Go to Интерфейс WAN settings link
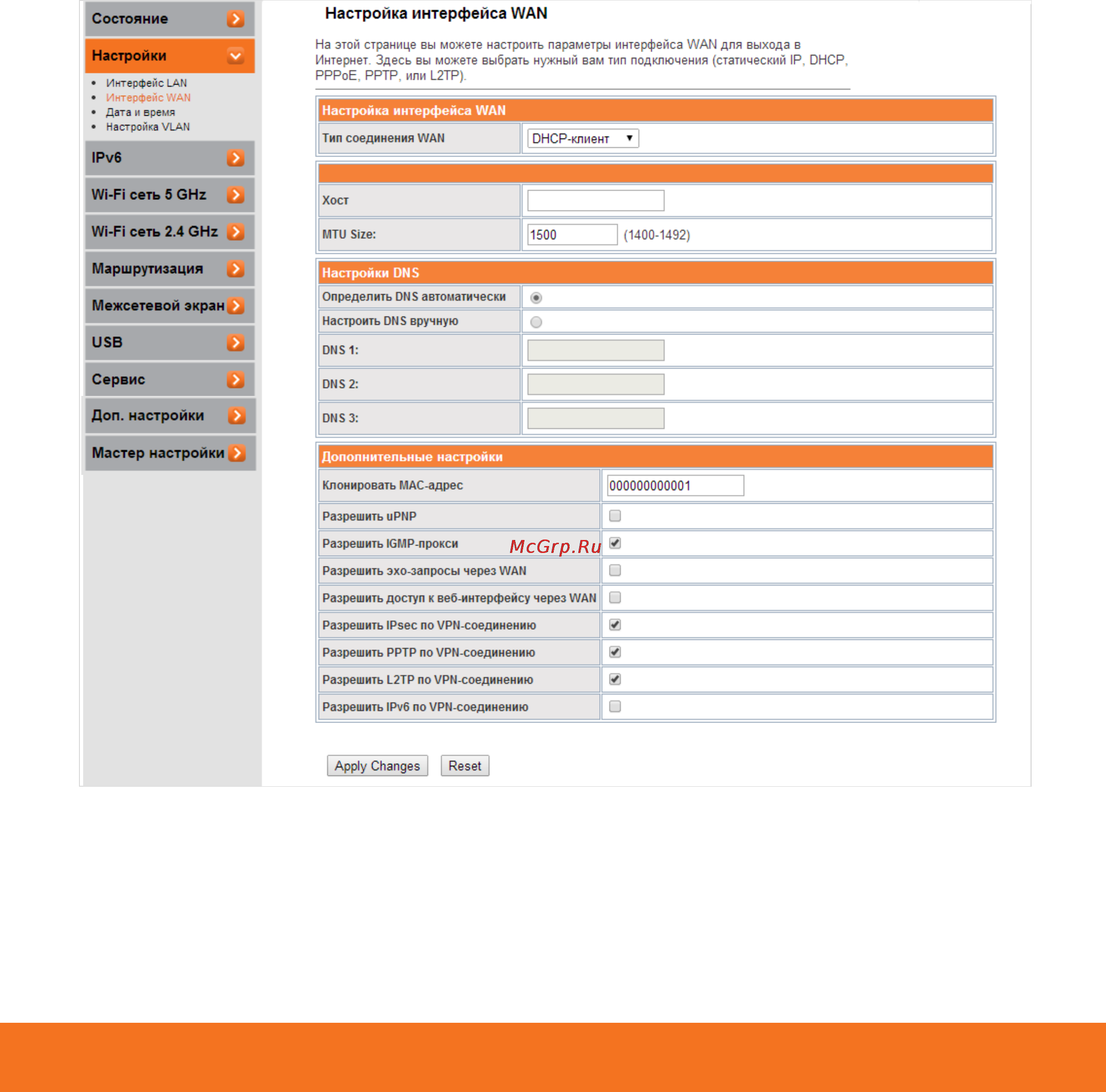Image resolution: width=1106 pixels, height=1092 pixels. tap(148, 98)
